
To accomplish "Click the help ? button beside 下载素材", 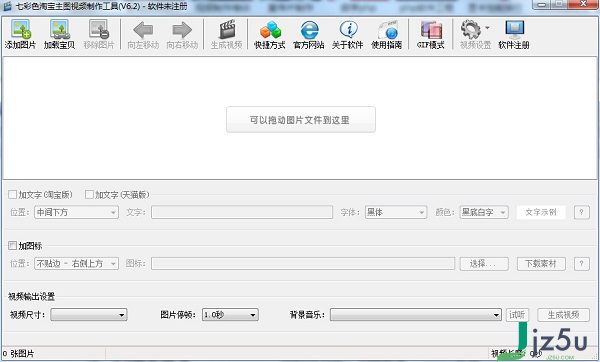I will [x=582, y=263].
